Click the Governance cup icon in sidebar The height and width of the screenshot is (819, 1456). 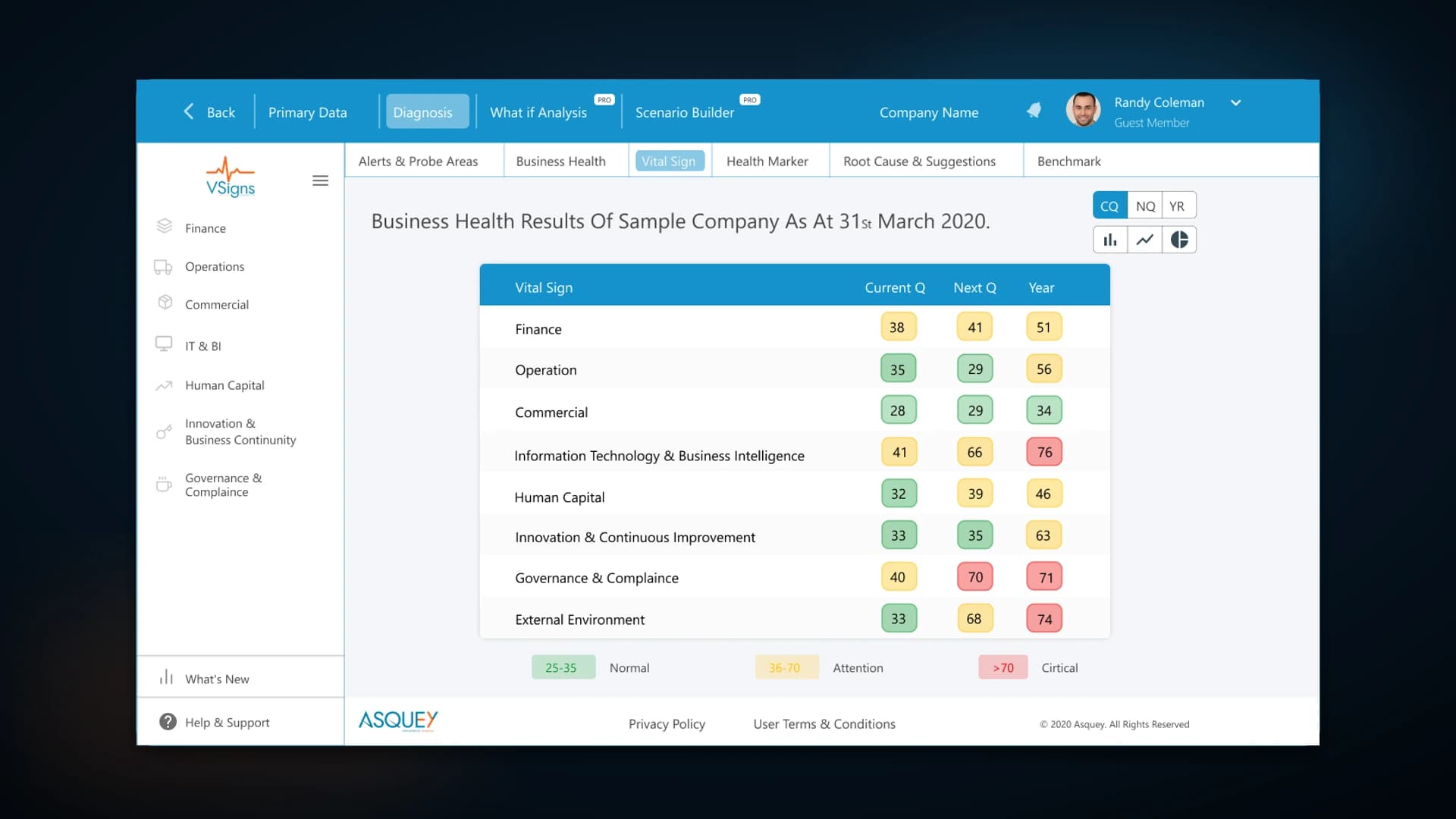click(x=164, y=484)
